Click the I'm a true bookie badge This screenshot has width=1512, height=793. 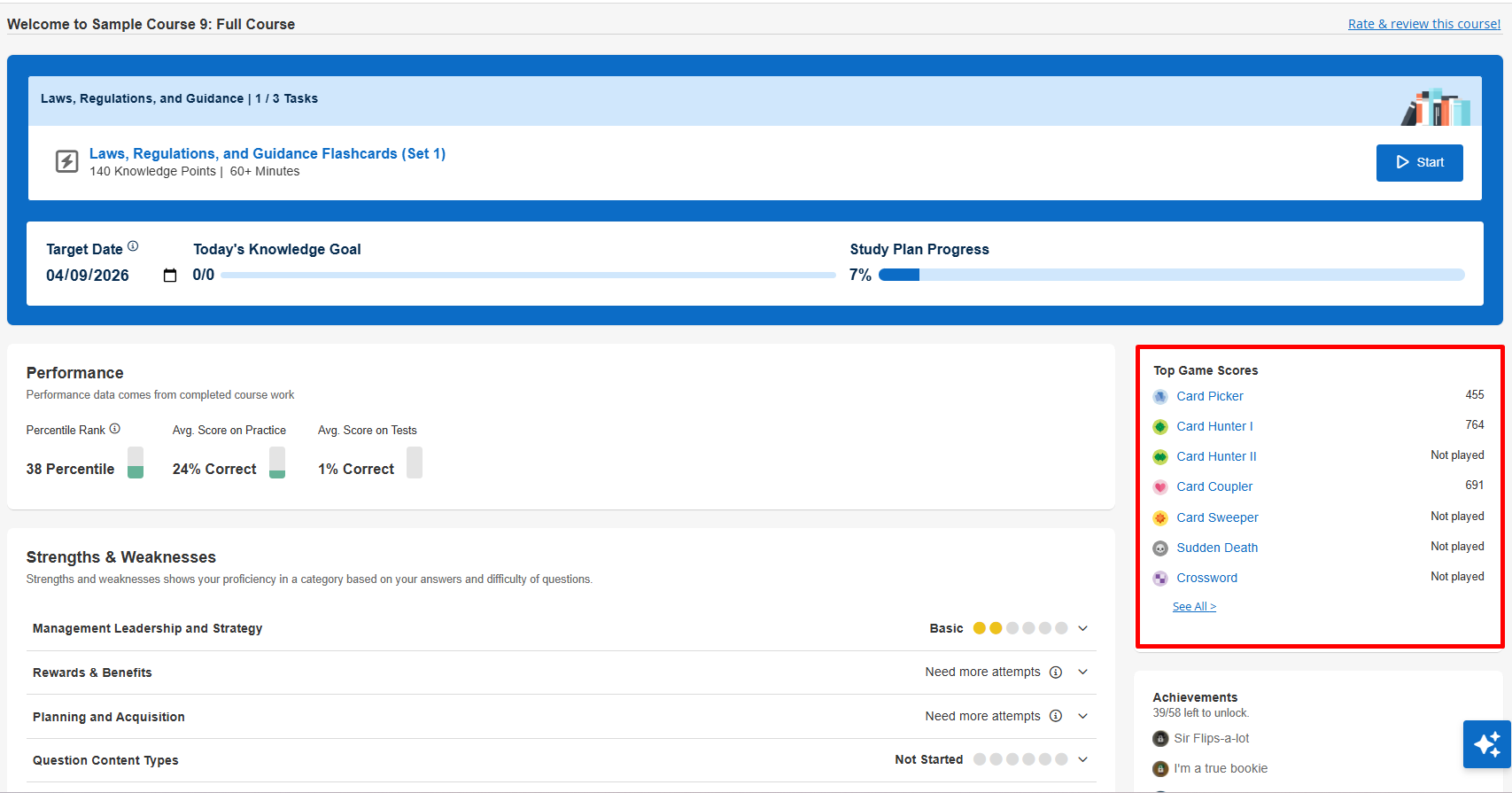[x=1160, y=769]
